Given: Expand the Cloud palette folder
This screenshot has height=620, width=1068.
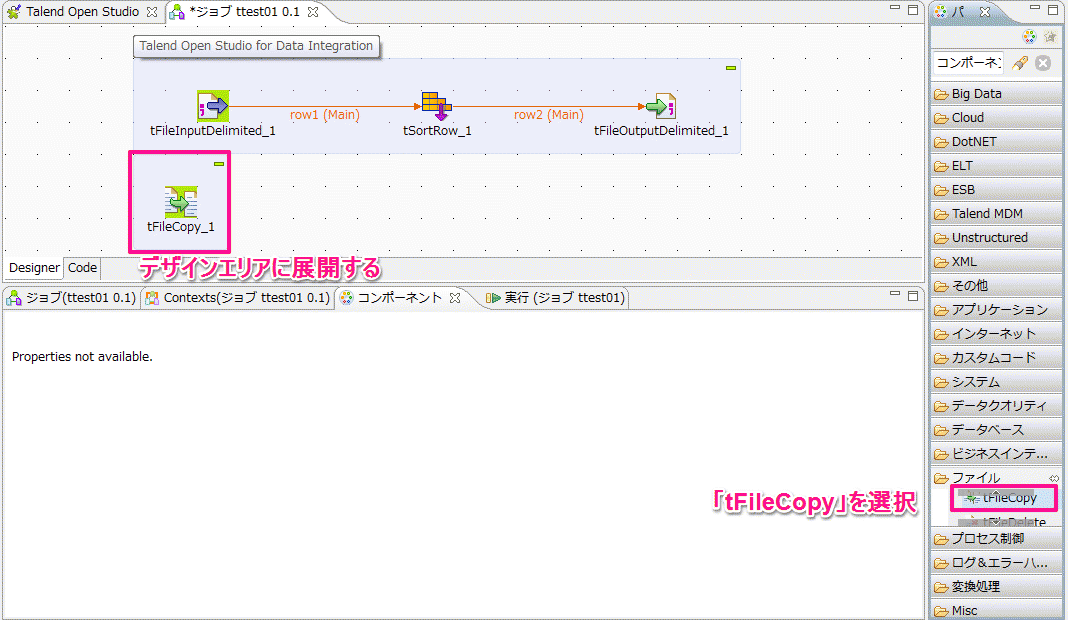Looking at the screenshot, I should coord(996,118).
